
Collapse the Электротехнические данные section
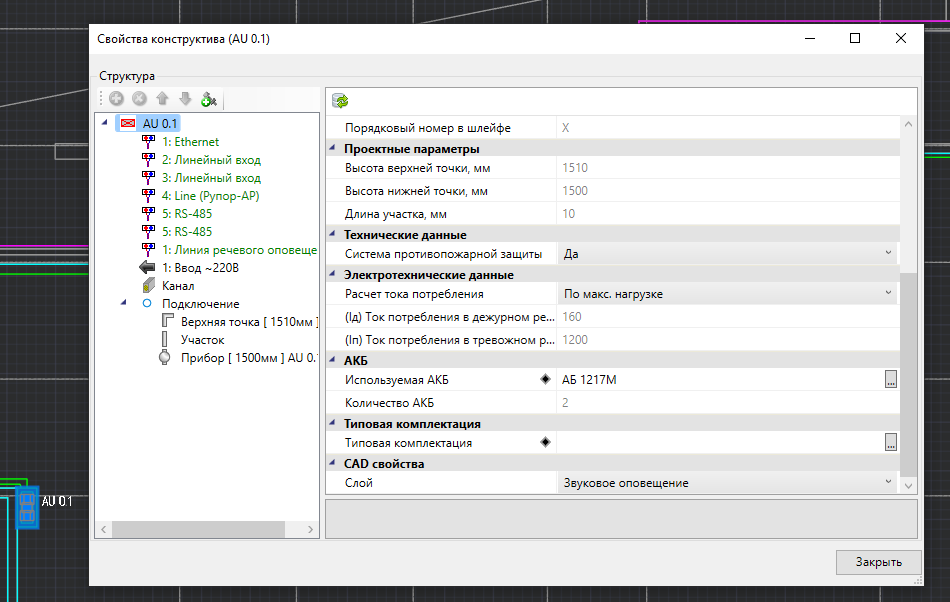click(x=333, y=275)
